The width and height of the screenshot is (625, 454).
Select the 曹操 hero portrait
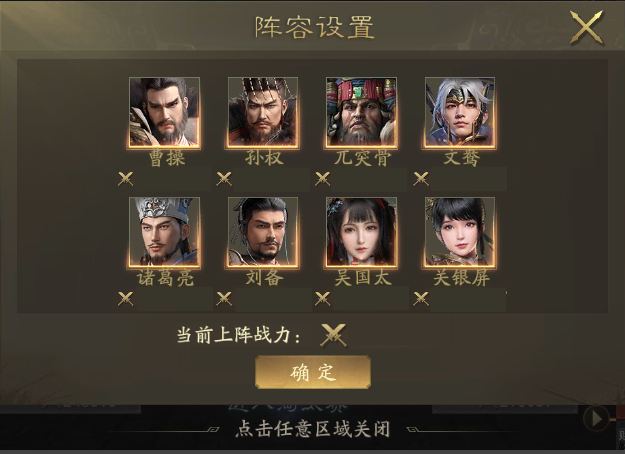click(164, 112)
